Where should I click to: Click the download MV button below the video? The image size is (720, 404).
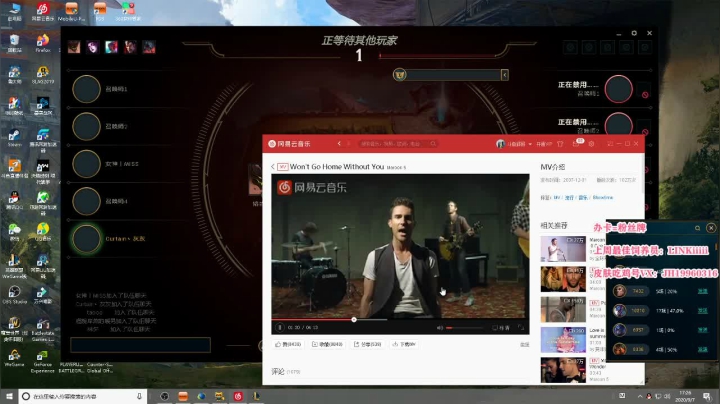(x=404, y=344)
